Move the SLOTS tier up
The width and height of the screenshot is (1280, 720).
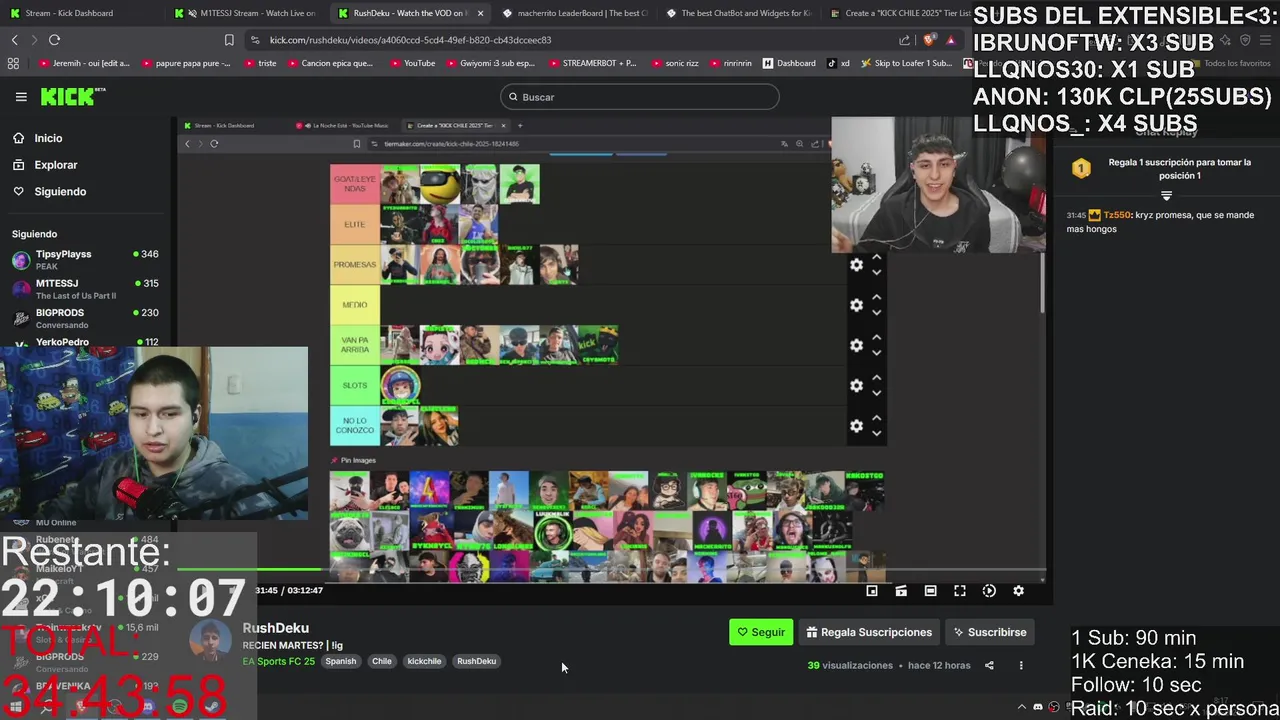[x=877, y=378]
